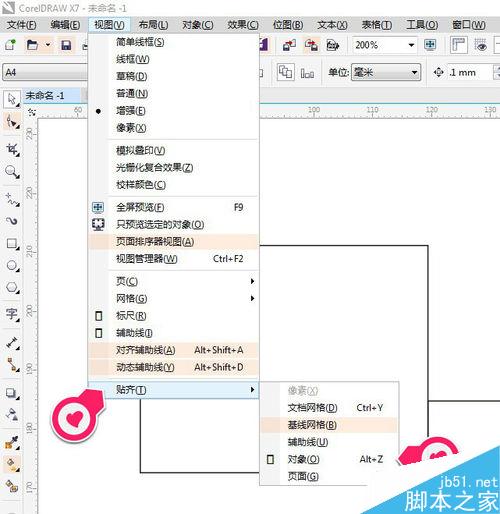Toggle Guidelines option 辅助线(I)
This screenshot has width=500, height=514.
[x=173, y=333]
